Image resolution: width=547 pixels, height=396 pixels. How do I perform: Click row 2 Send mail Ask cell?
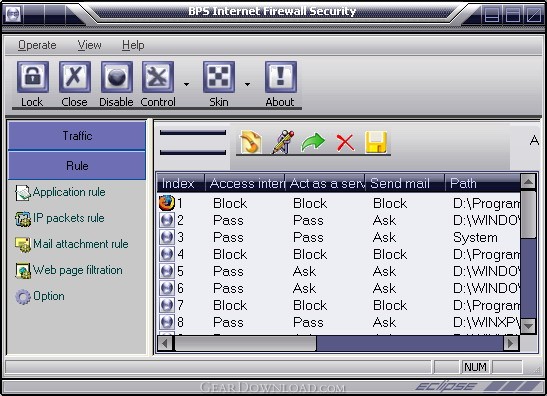click(x=384, y=220)
